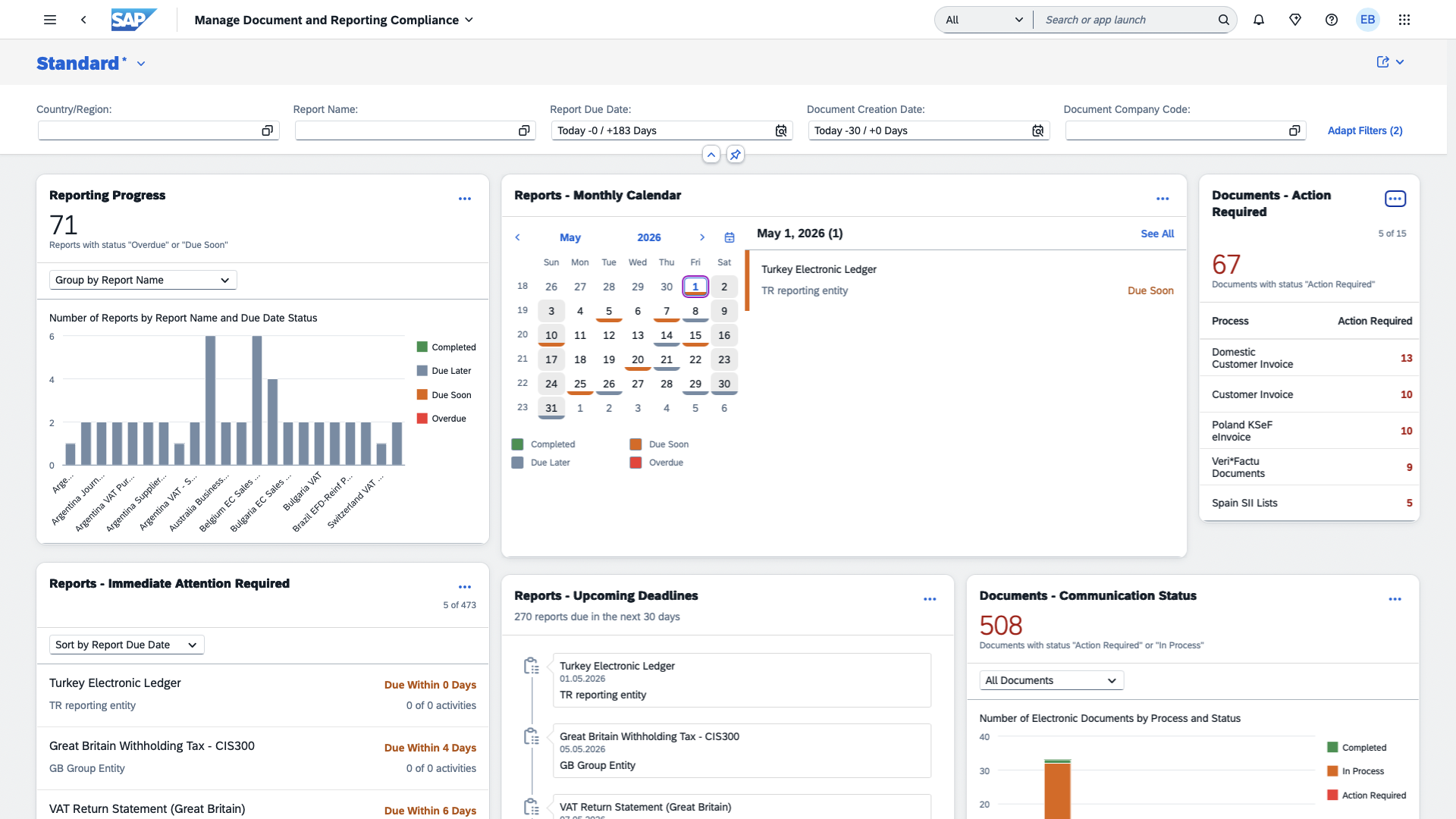Open the diamond-shaped icon in the header

click(x=1295, y=20)
